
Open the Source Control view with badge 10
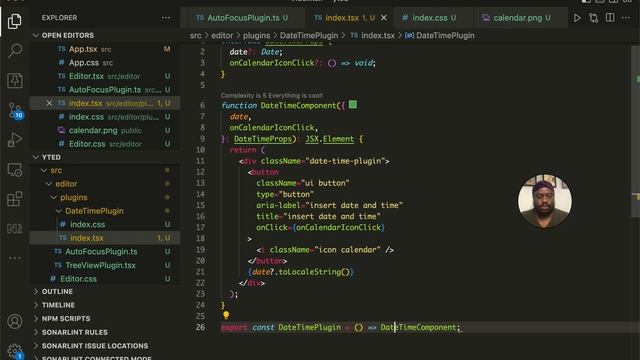pos(16,111)
